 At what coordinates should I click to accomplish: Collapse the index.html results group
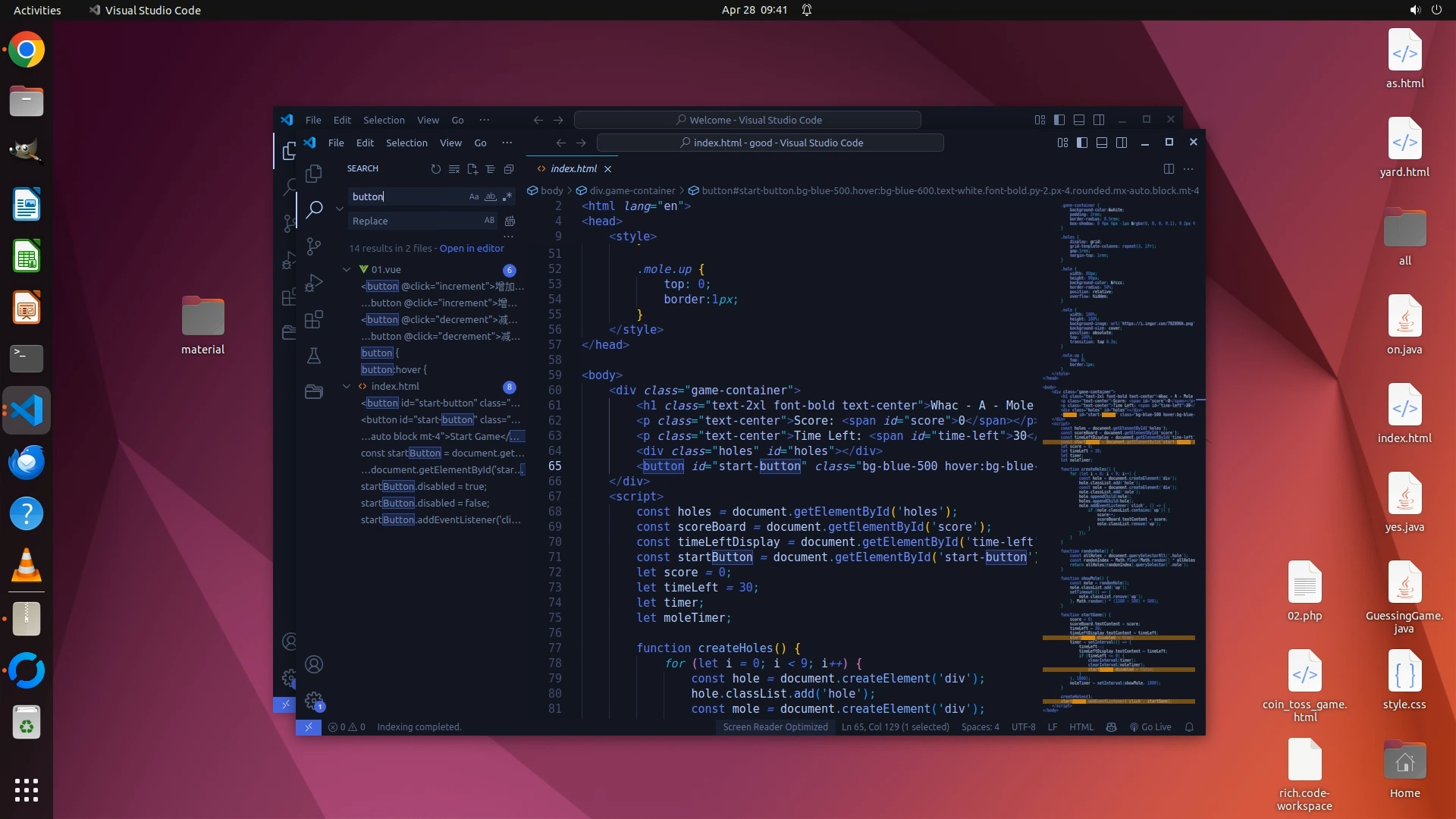[x=347, y=386]
